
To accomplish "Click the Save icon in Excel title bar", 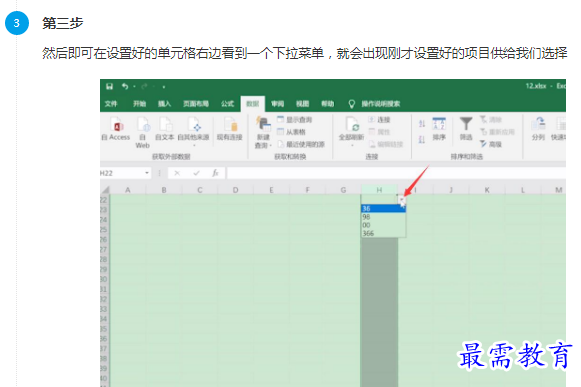I will pos(109,86).
